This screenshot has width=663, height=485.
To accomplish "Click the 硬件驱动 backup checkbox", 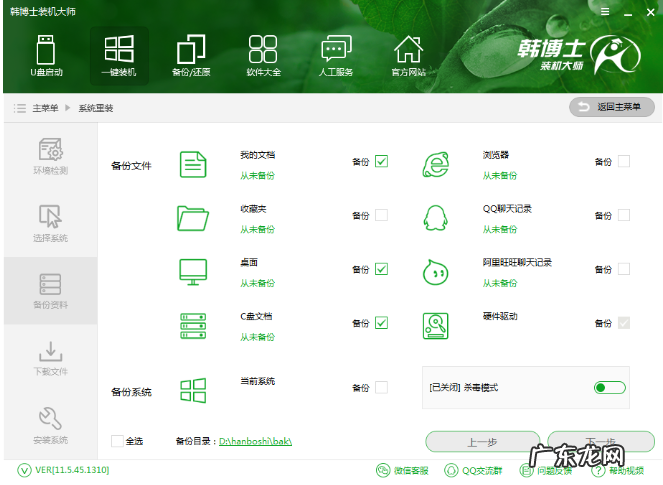I will click(x=624, y=323).
